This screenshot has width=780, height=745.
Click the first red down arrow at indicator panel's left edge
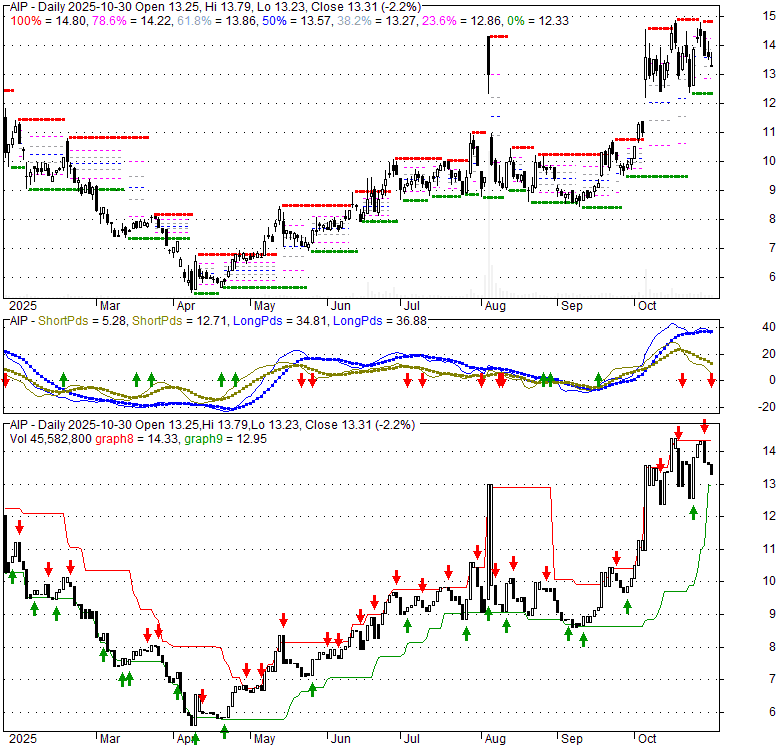pos(5,381)
